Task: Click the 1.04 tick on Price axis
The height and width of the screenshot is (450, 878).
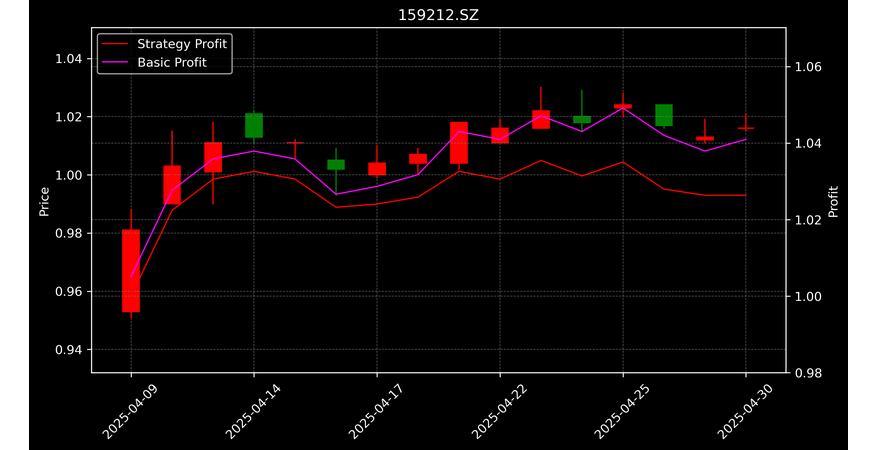Action: click(68, 59)
